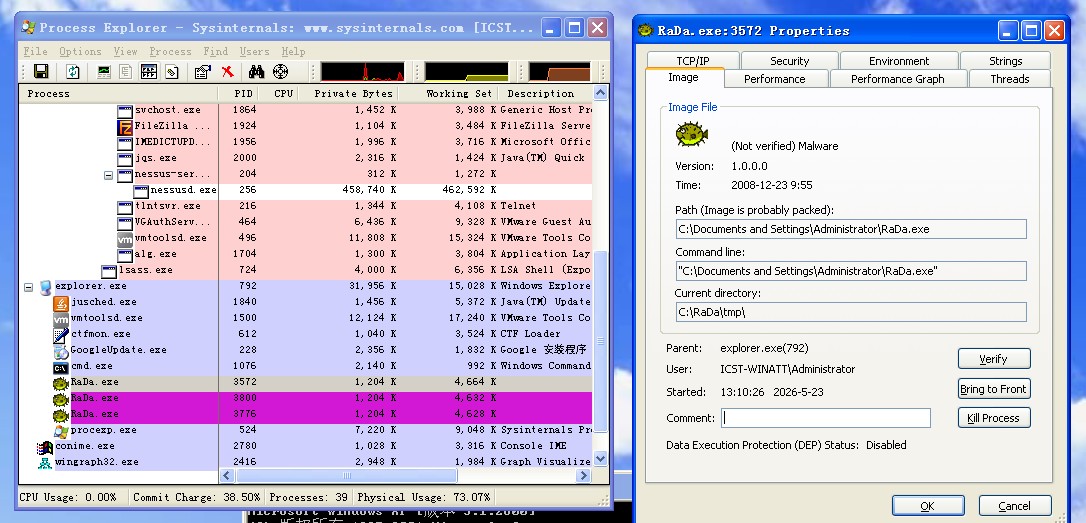The height and width of the screenshot is (523, 1086).
Task: Open the View menu
Action: click(125, 51)
